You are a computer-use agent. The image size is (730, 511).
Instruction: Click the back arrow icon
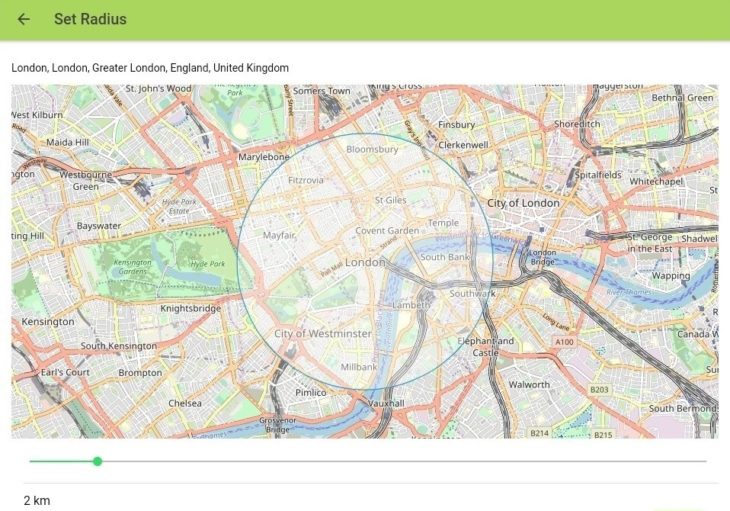click(x=24, y=19)
